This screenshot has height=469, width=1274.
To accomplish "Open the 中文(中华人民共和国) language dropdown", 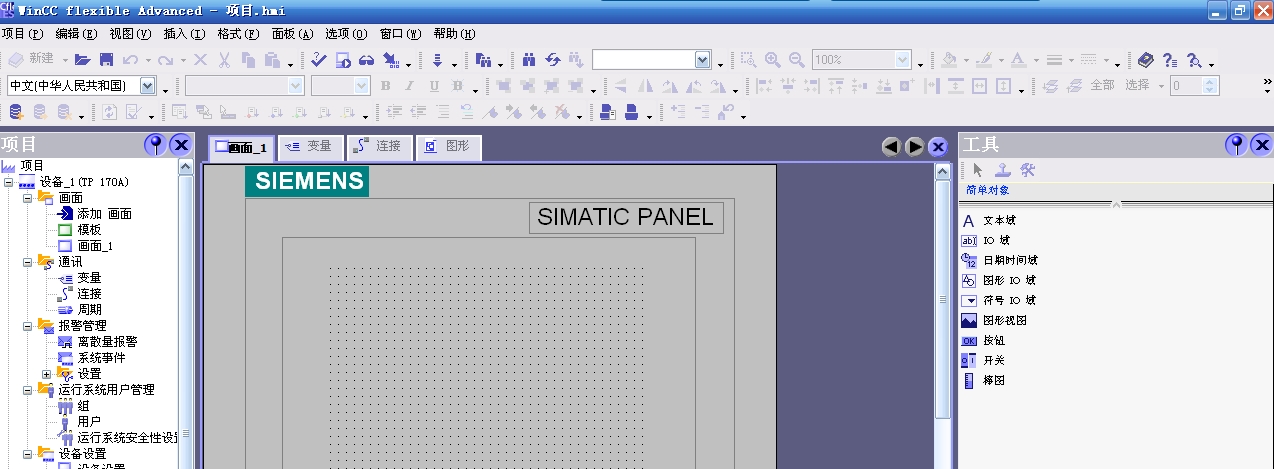I will point(148,86).
